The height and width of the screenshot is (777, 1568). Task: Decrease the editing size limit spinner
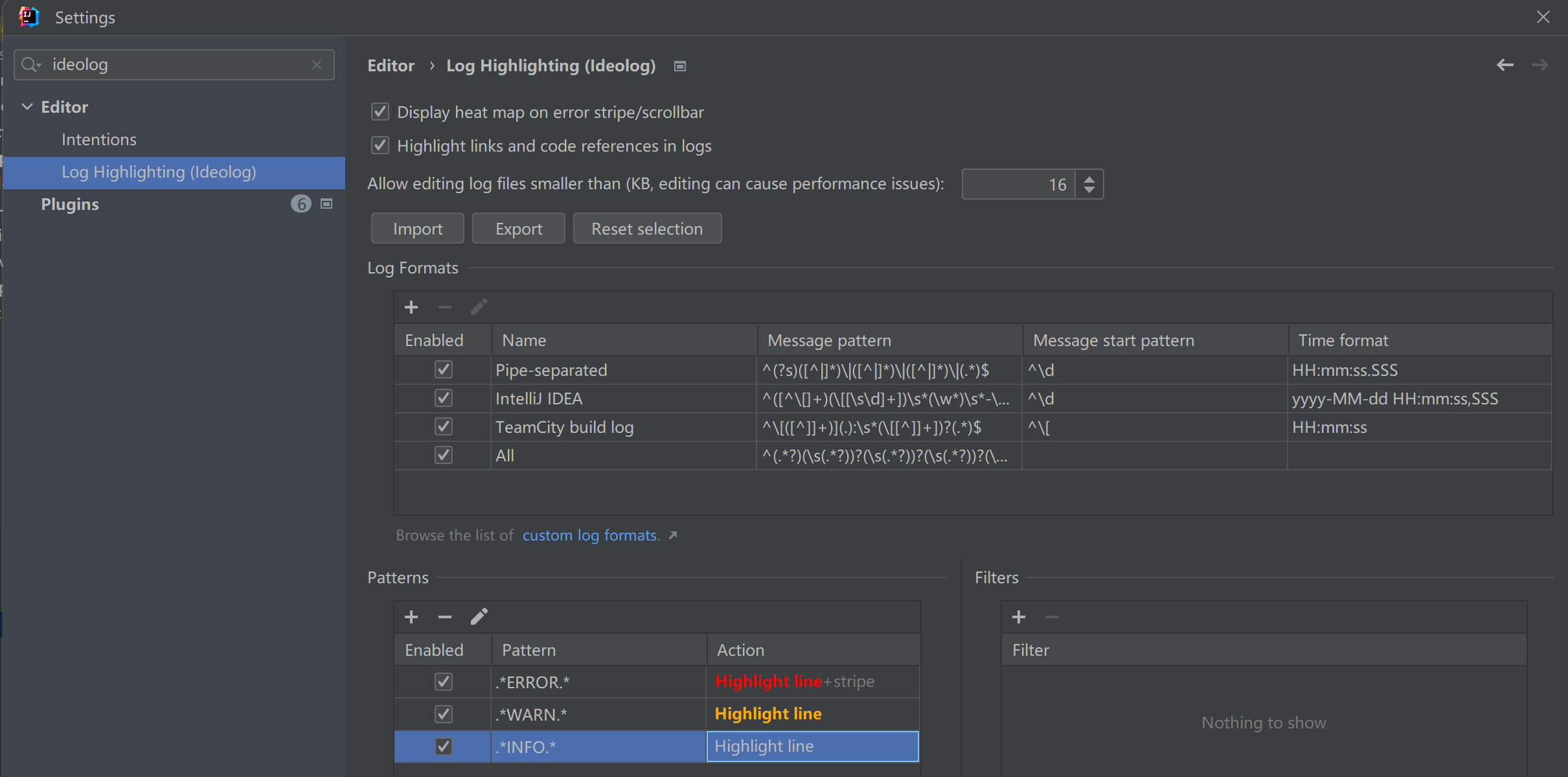tap(1089, 190)
